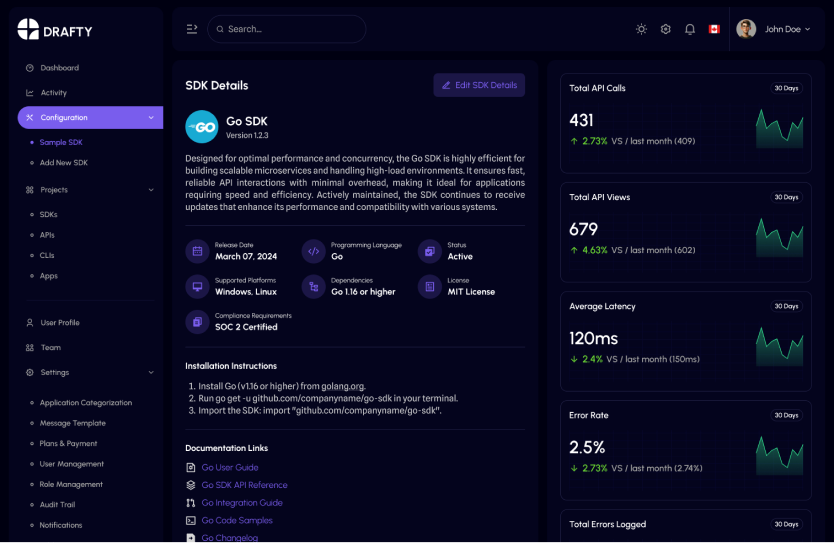Select Add New SDK in sidebar

tap(64, 163)
